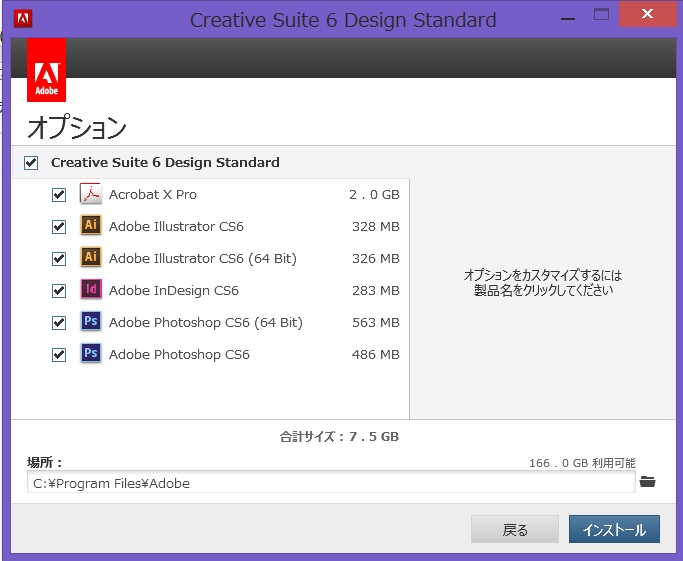Select the Adobe InDesign CS6 product name

[173, 290]
